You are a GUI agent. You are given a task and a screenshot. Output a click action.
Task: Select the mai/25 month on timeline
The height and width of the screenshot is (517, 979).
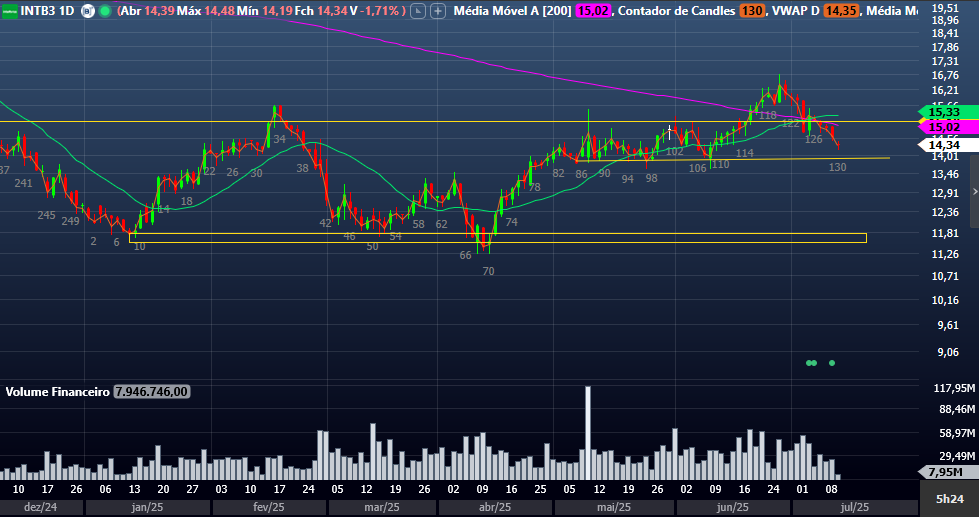(x=612, y=508)
